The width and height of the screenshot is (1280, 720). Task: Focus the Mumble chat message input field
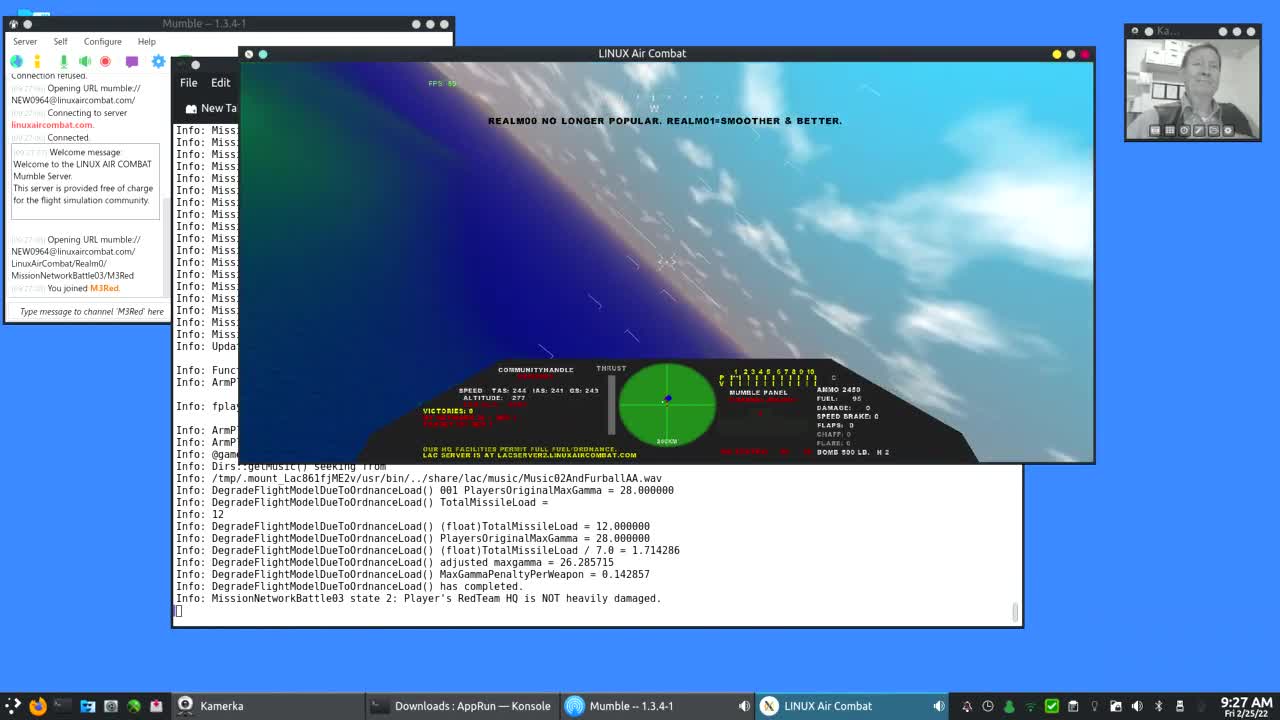pos(87,311)
